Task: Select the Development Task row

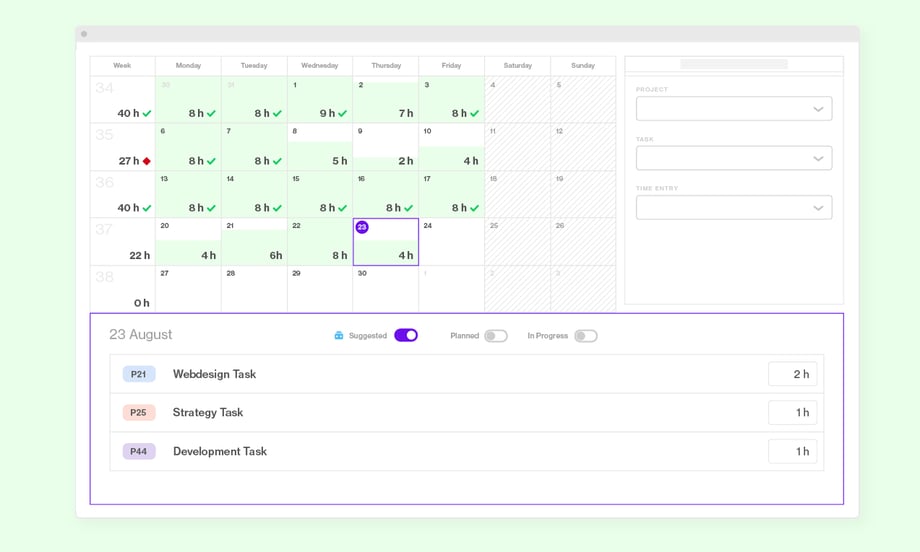Action: pyautogui.click(x=466, y=451)
